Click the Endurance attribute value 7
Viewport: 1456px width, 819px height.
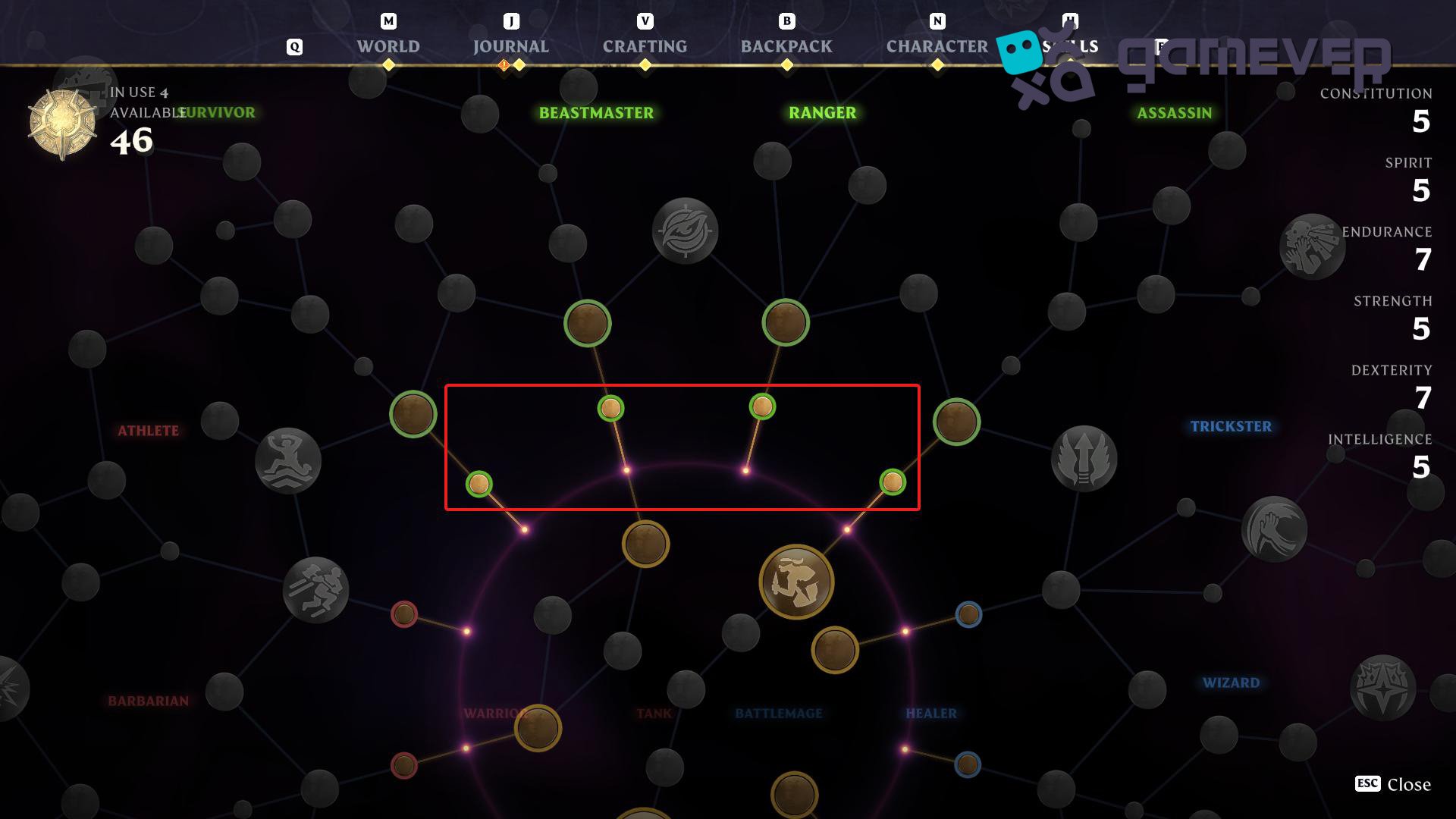1423,259
